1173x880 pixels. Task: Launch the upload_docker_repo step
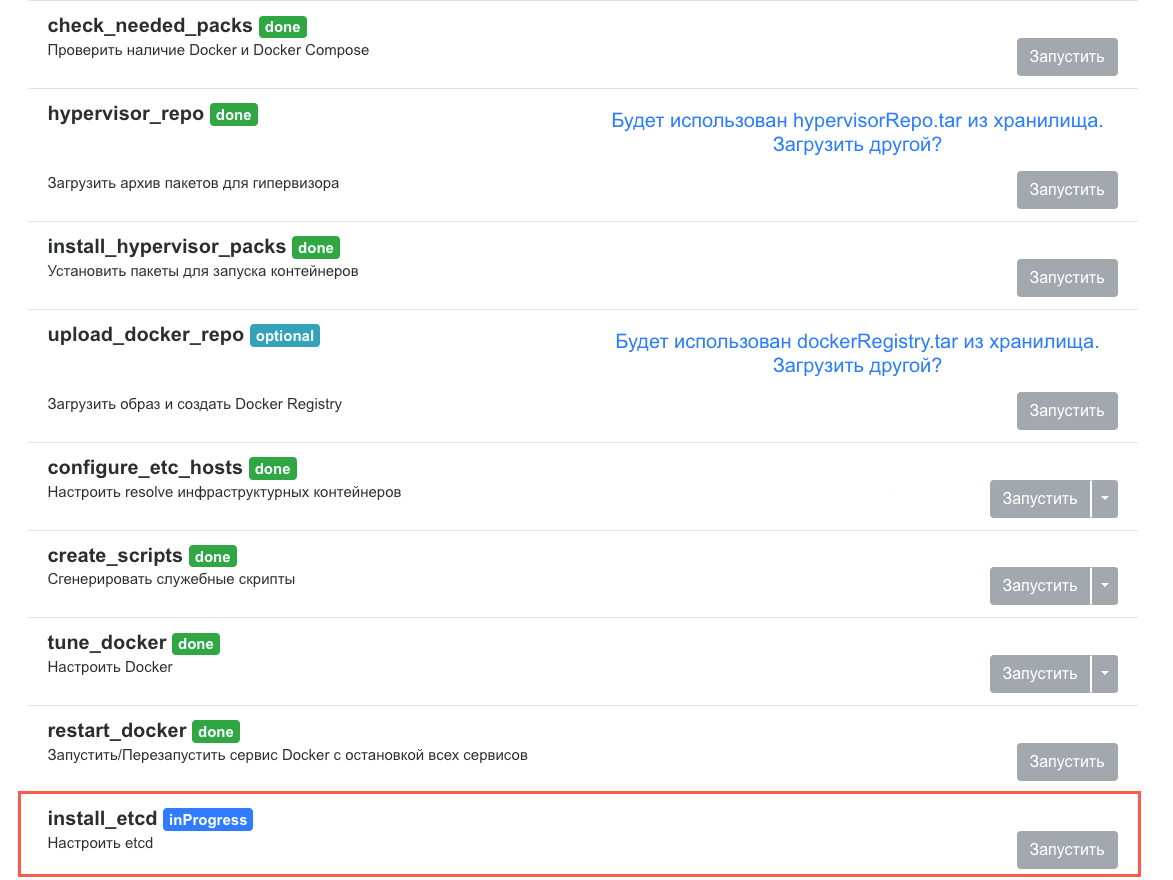[x=1066, y=411]
